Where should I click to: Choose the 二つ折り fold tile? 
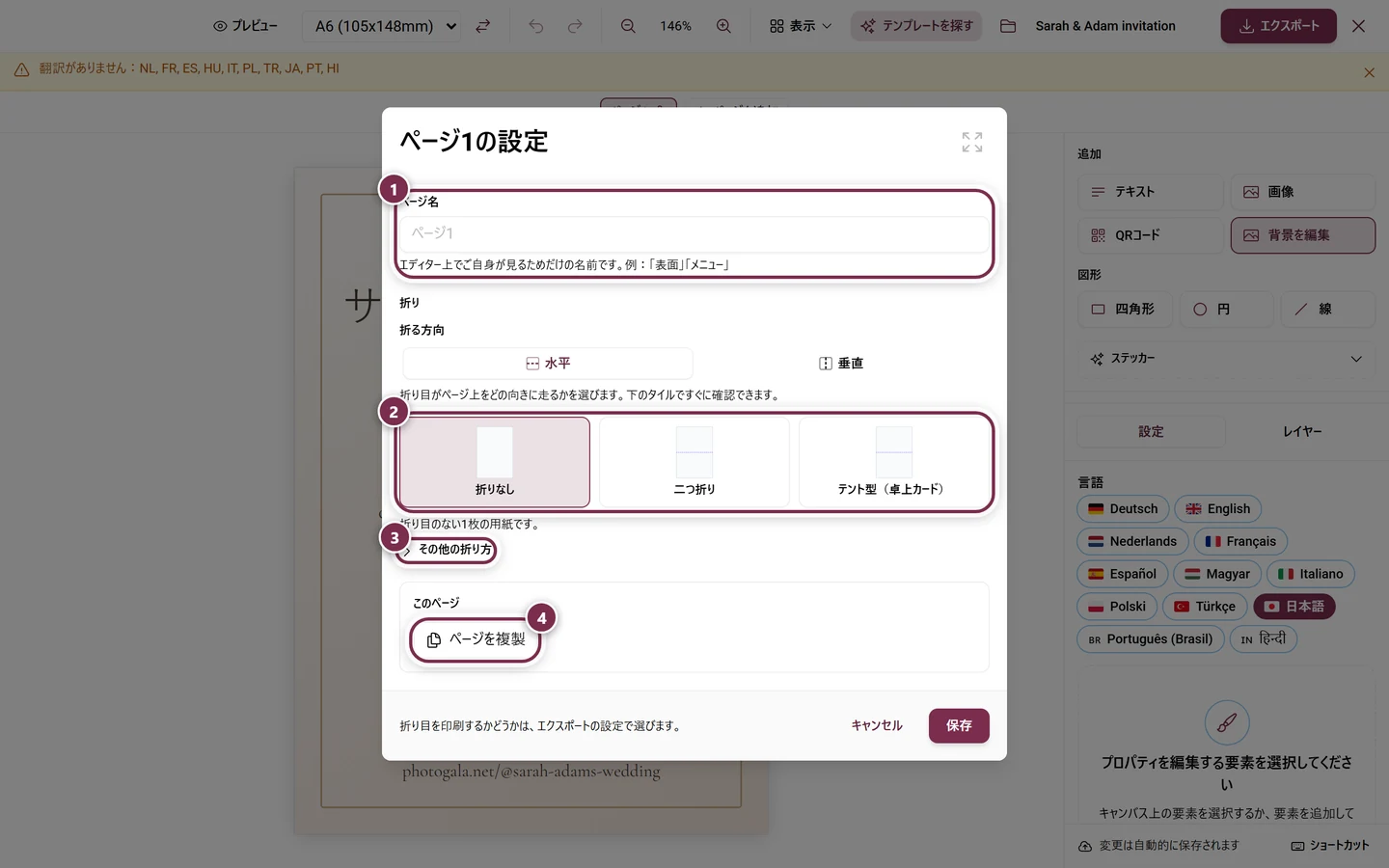[x=694, y=462]
